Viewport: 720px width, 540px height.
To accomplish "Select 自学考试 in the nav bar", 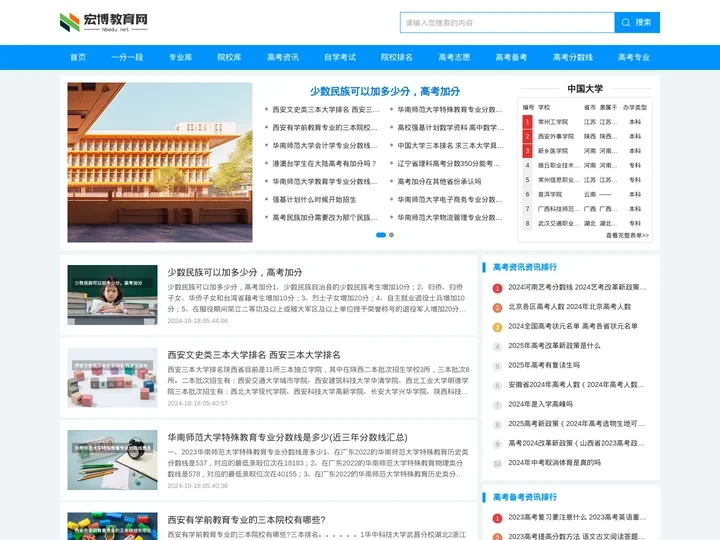I will pyautogui.click(x=340, y=57).
